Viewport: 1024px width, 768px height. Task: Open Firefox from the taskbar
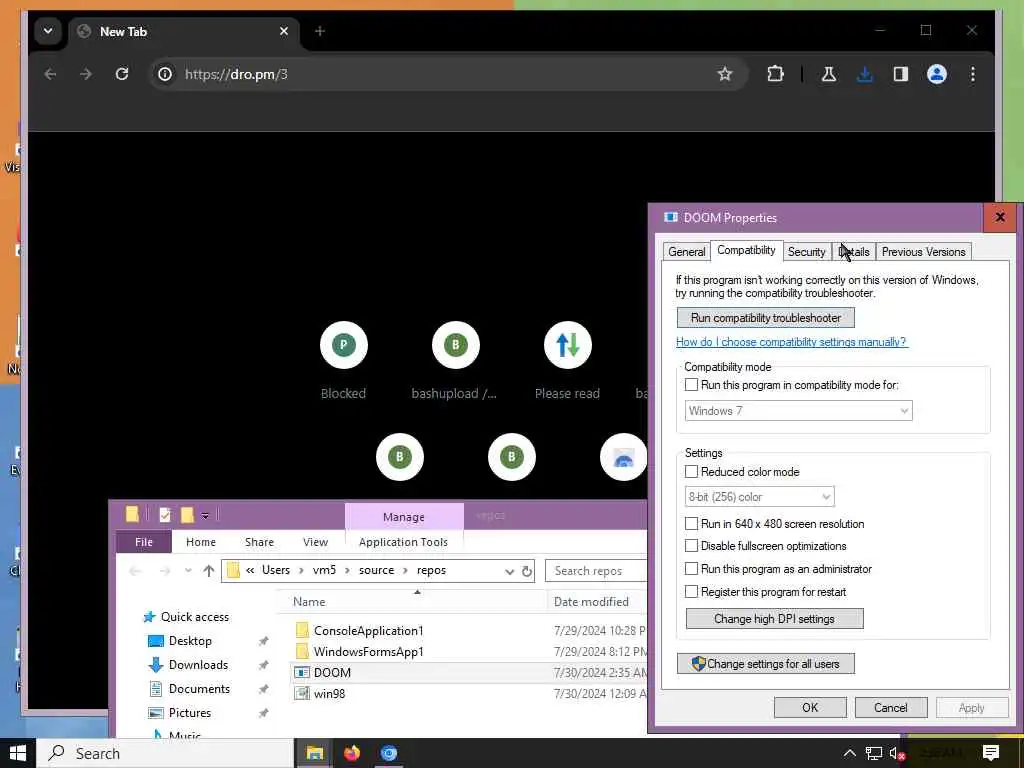click(352, 754)
